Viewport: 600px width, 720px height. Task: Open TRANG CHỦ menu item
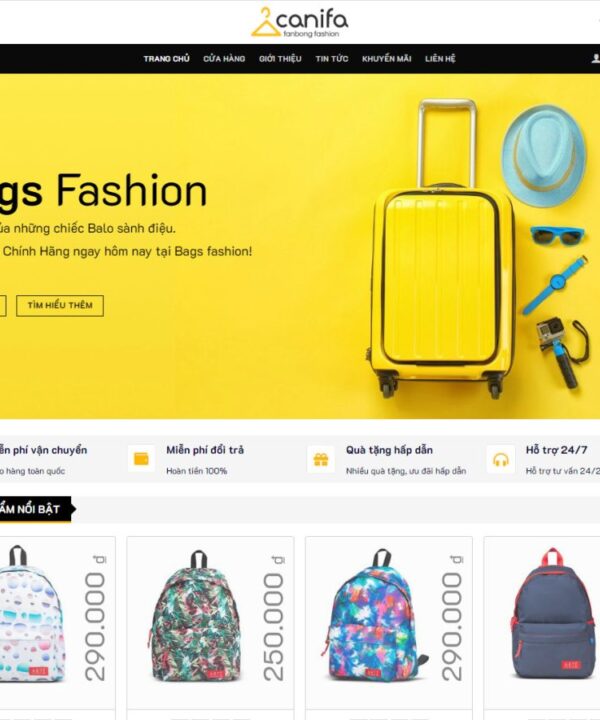click(166, 59)
